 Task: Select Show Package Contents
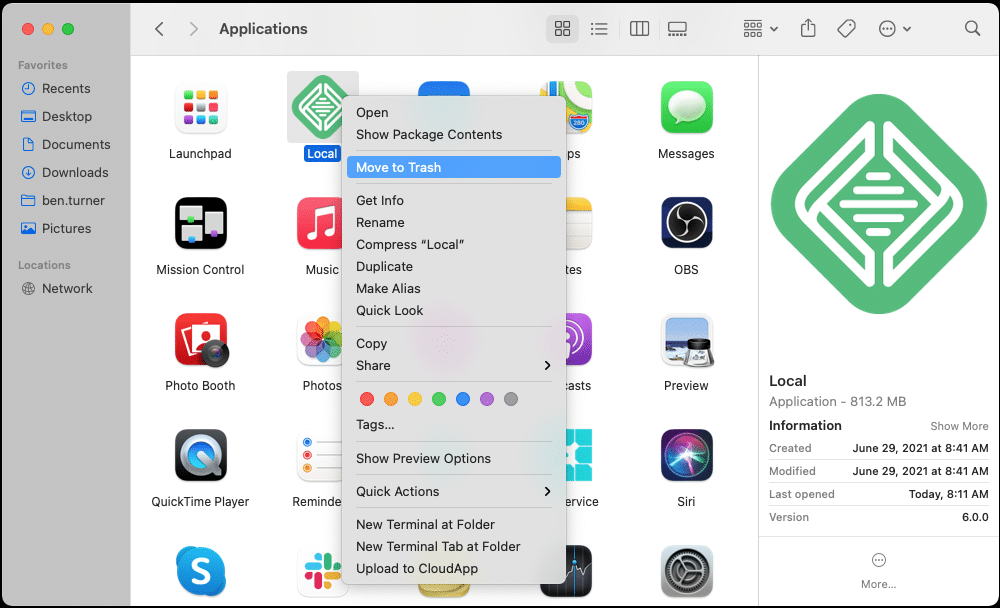pos(429,134)
